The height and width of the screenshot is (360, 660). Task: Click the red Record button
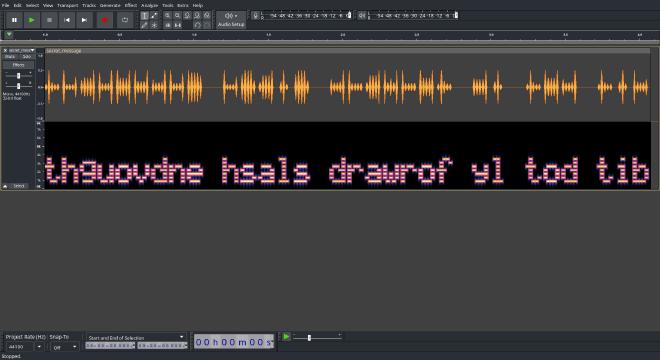pos(104,20)
